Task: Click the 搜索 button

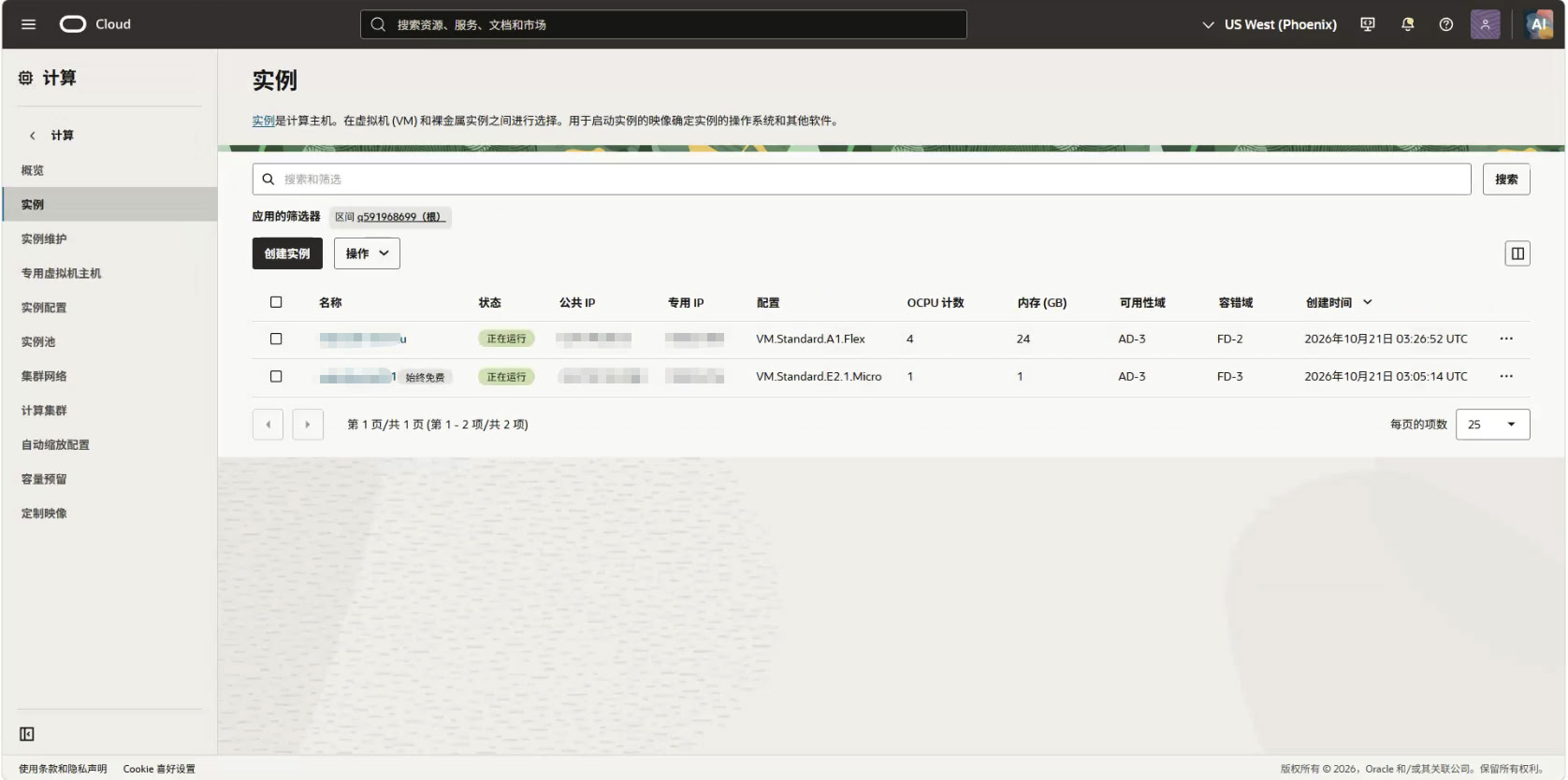Action: click(1506, 180)
